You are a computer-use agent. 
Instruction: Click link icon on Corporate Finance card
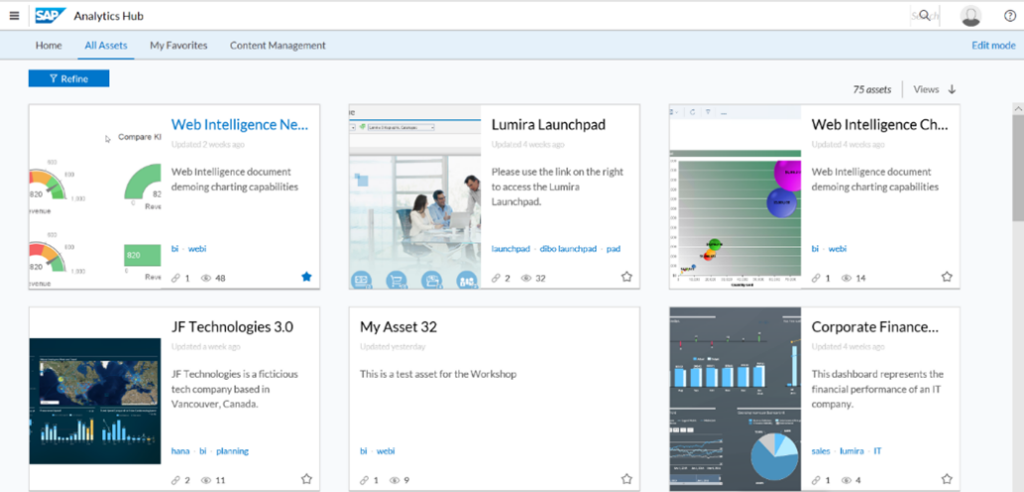[x=816, y=480]
